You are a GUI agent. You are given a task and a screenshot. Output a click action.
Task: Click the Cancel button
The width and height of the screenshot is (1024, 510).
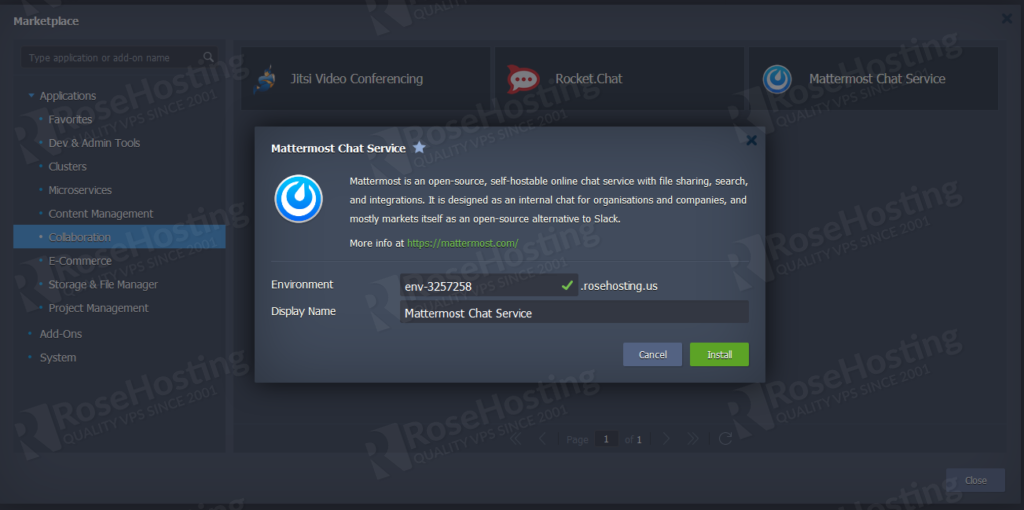point(652,355)
